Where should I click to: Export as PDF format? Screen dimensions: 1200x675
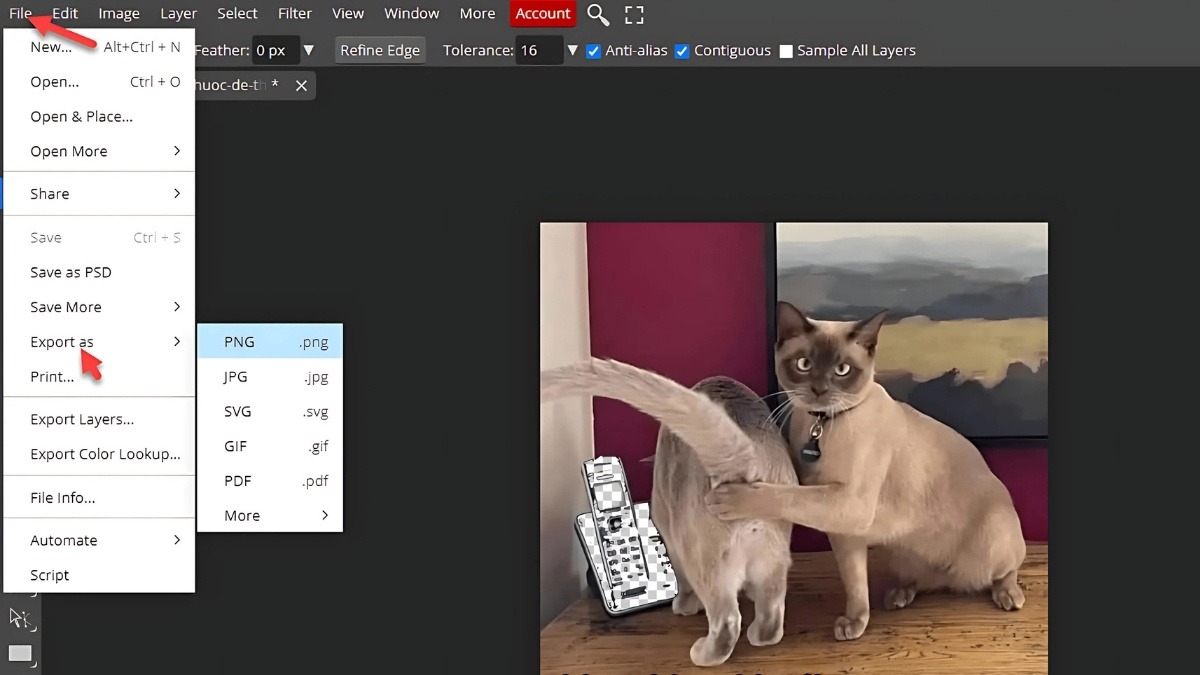[x=270, y=481]
